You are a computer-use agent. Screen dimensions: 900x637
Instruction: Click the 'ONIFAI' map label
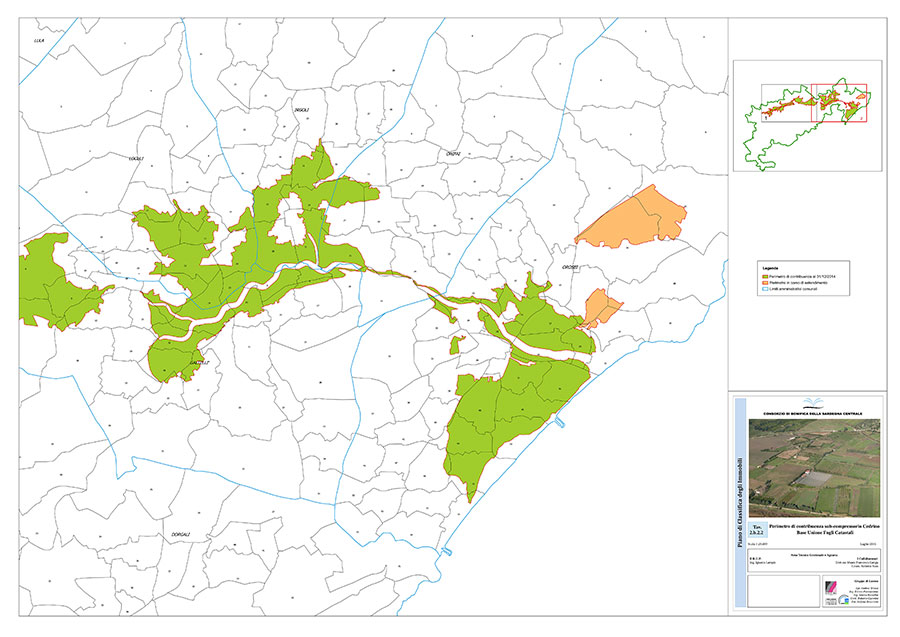[453, 154]
